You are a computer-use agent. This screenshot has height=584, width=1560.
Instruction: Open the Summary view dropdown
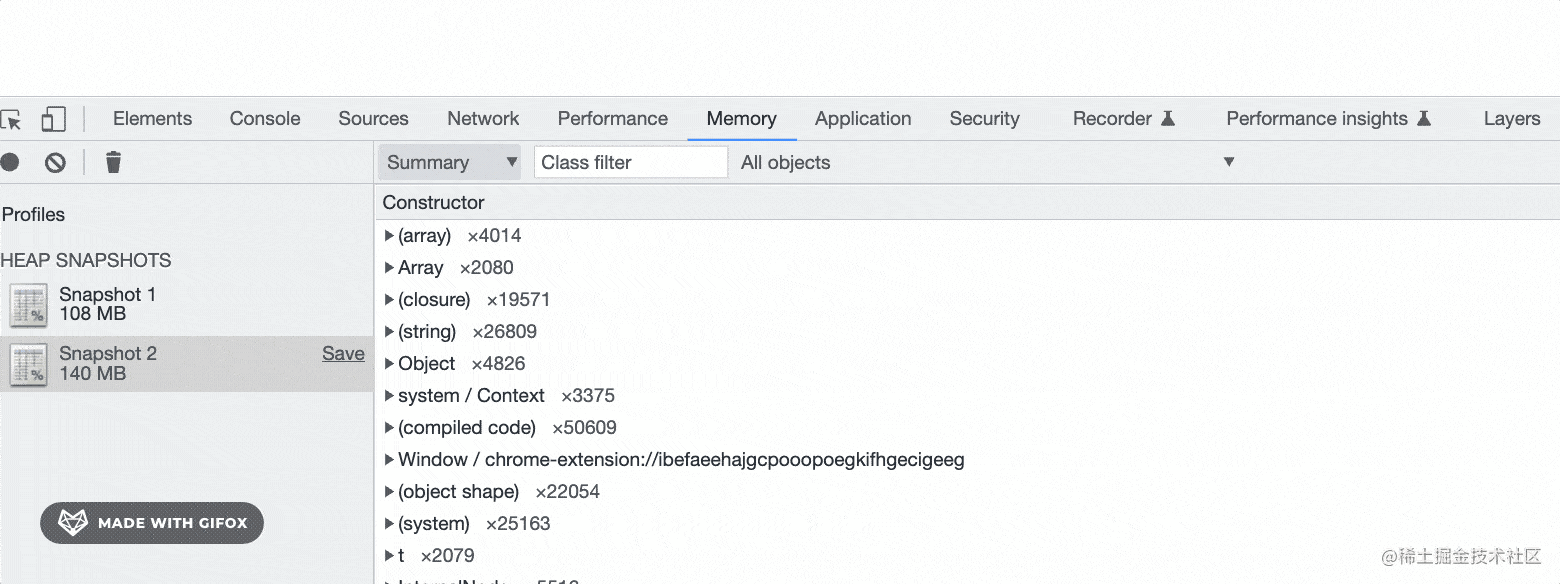coord(449,162)
